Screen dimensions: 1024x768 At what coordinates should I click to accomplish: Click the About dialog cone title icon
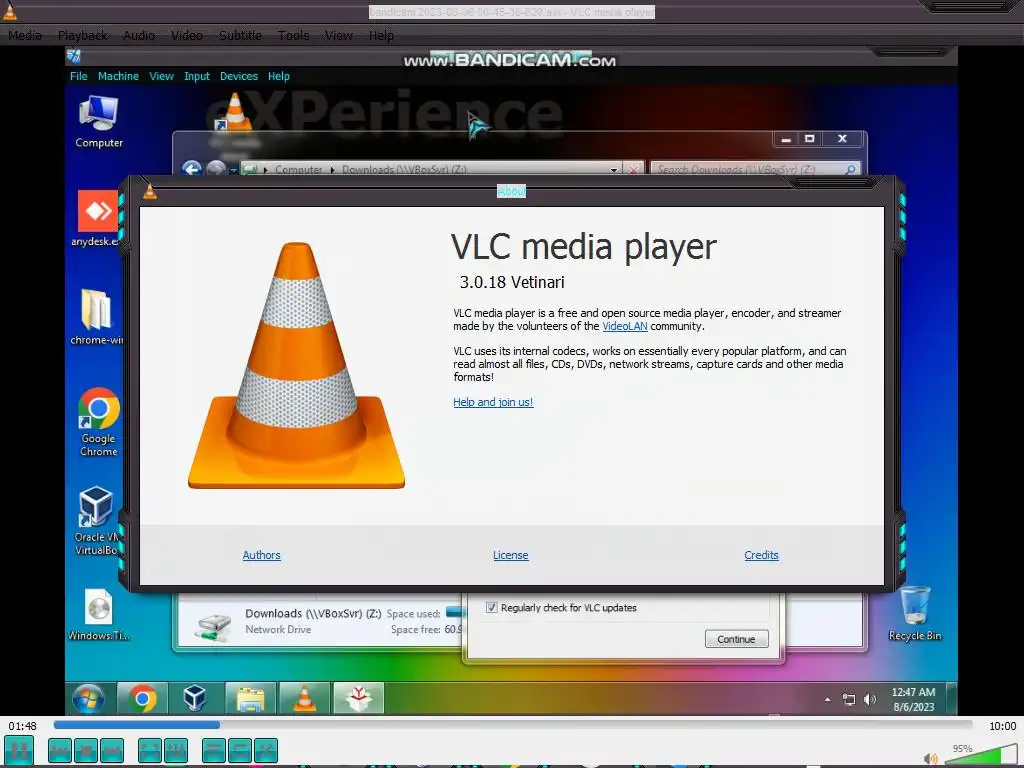point(150,191)
